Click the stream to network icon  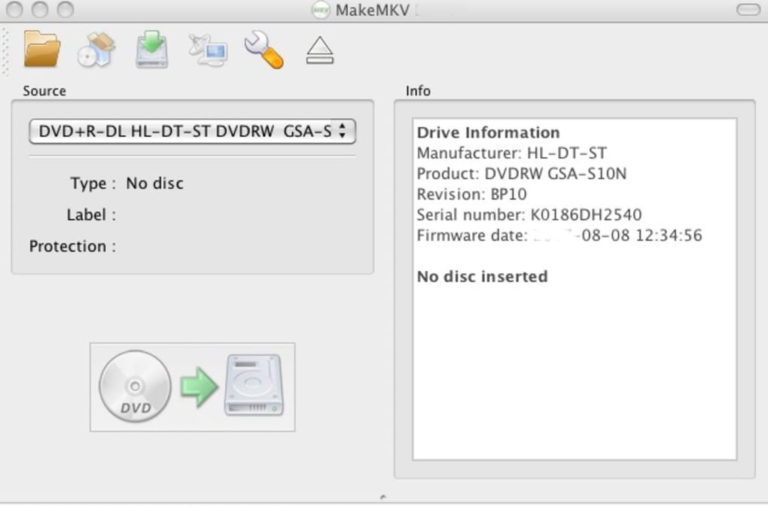208,50
